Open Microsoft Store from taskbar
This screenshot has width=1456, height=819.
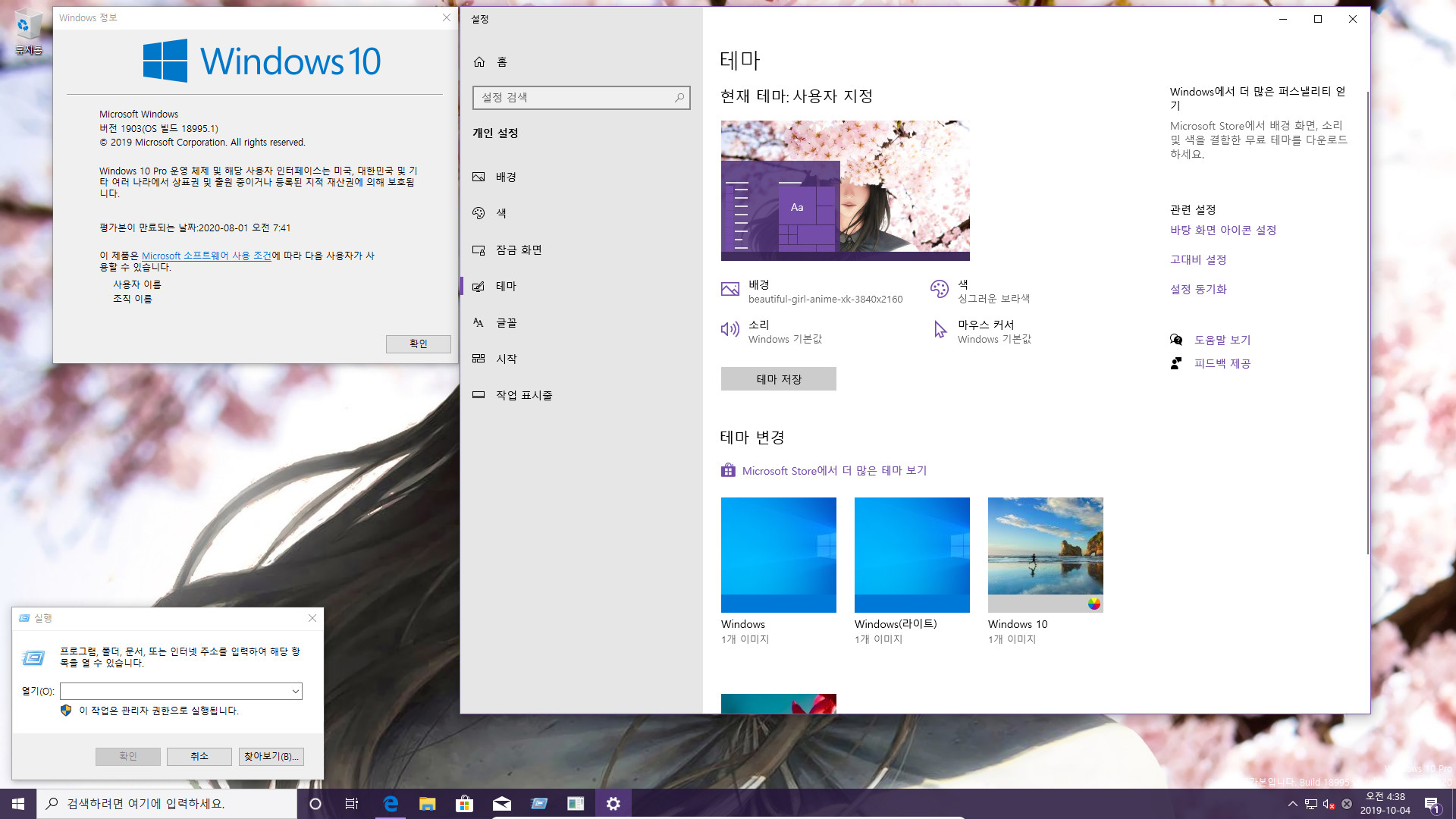464,804
